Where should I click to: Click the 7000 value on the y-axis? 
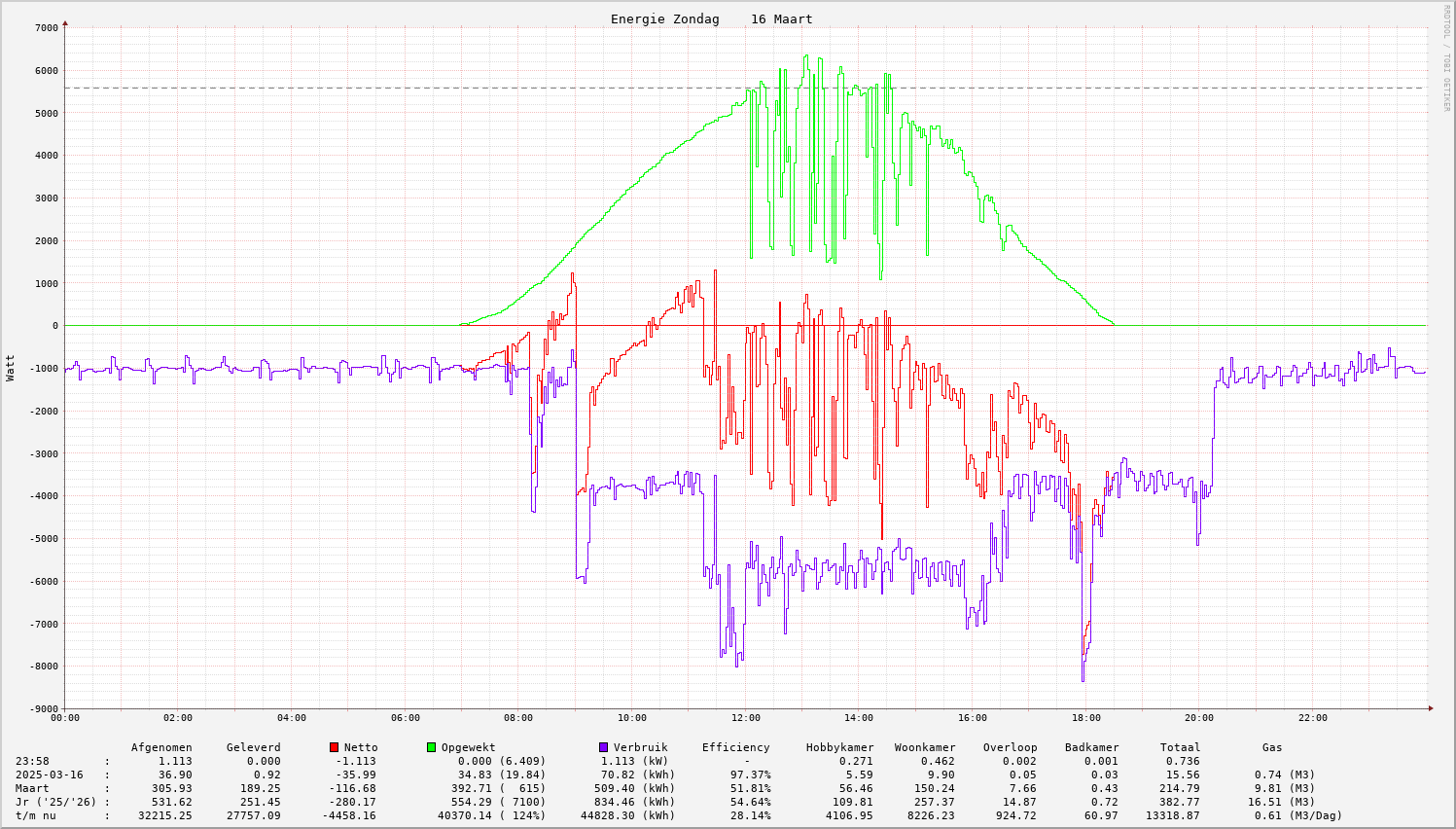(45, 27)
